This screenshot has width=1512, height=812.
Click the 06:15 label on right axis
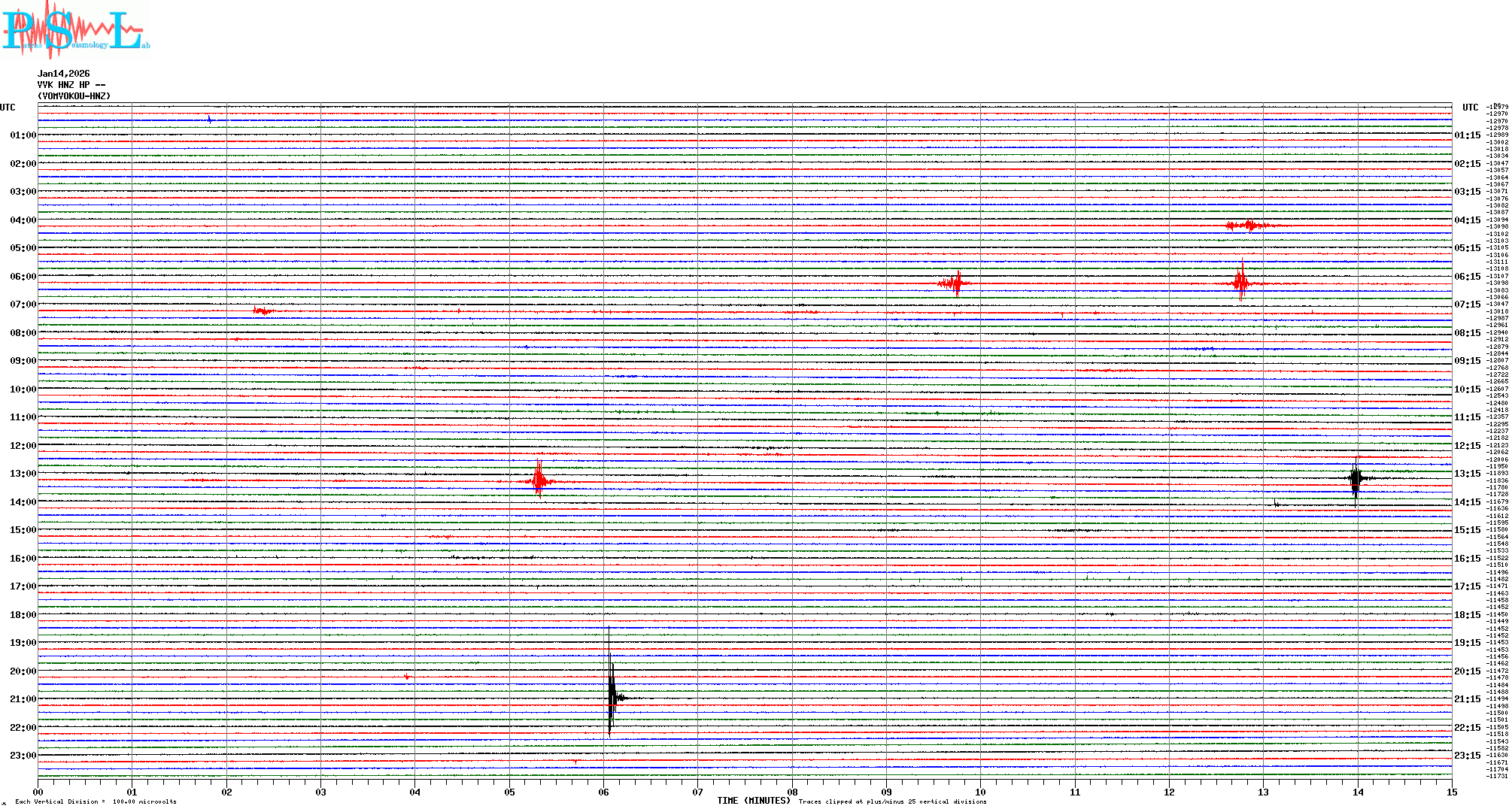[x=1467, y=277]
